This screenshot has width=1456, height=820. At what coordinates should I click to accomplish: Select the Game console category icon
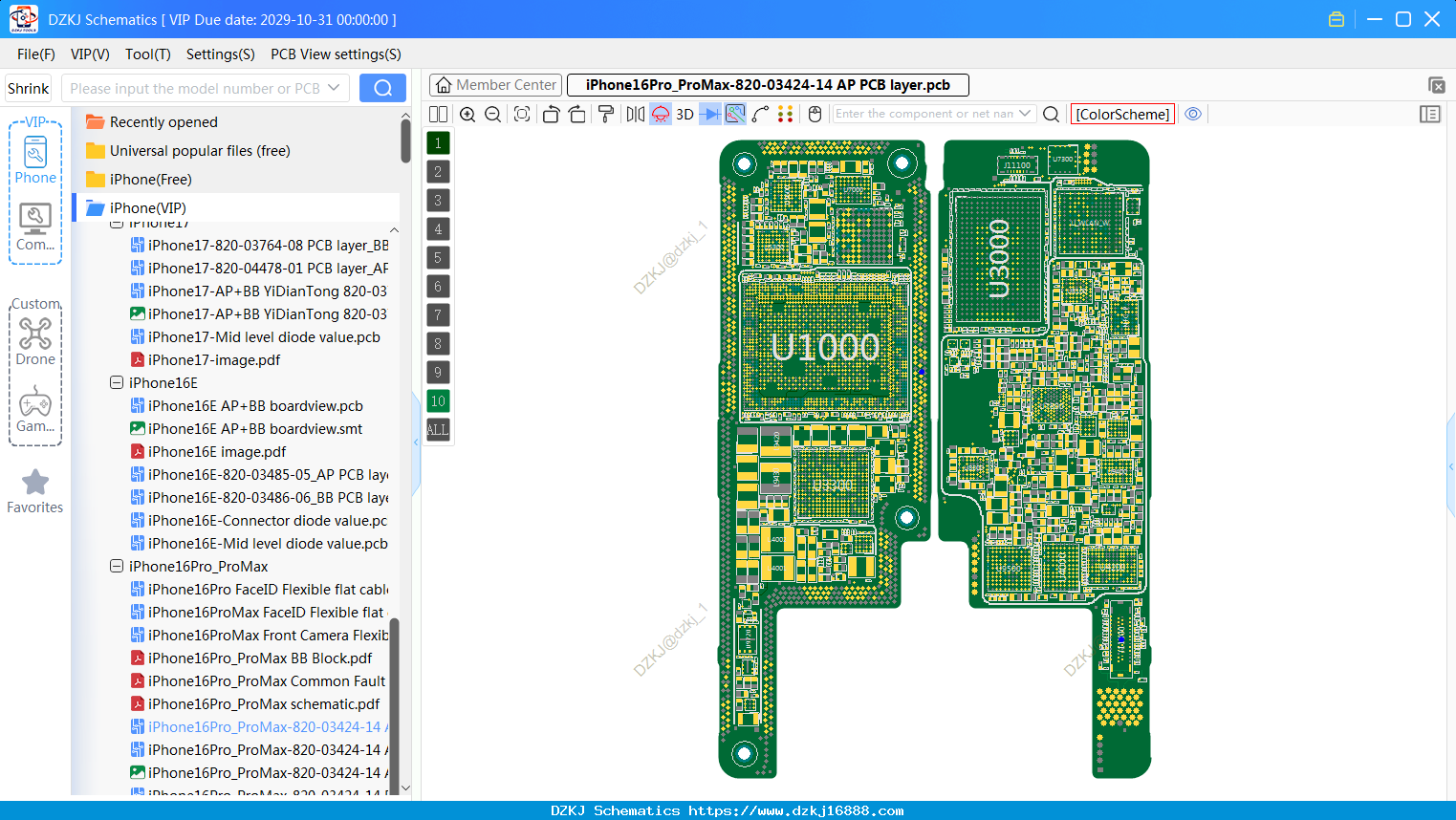click(35, 409)
